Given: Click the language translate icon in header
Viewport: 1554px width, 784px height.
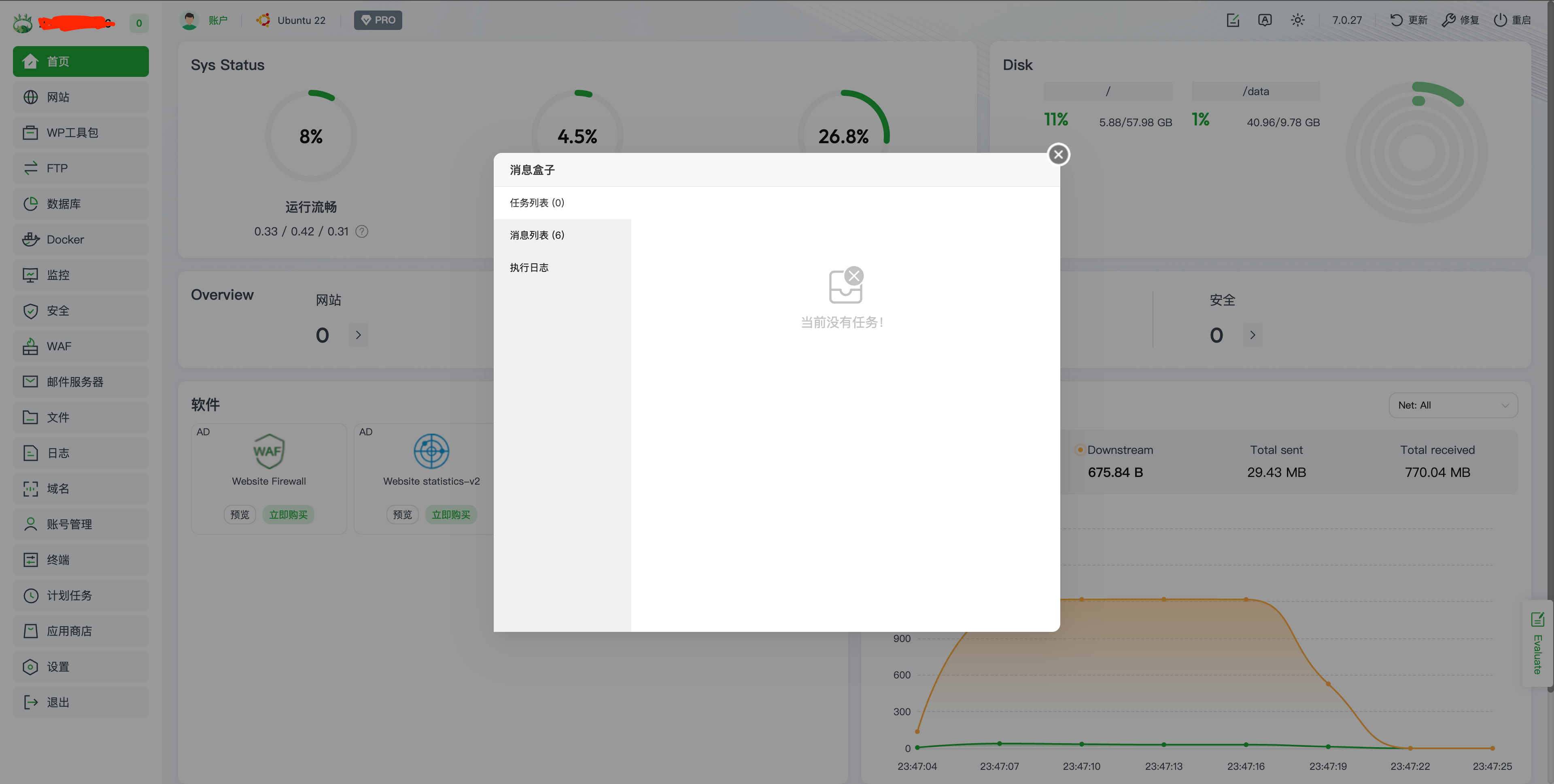Looking at the screenshot, I should click(x=1264, y=21).
